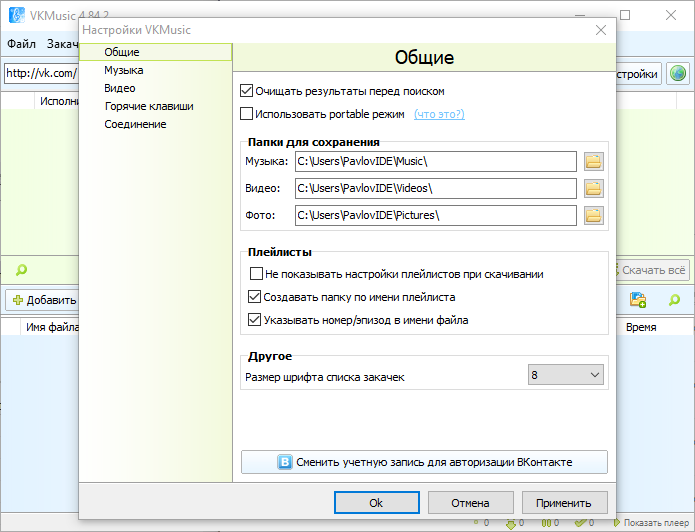Click the small circle queue counter in status bar
This screenshot has width=695, height=532.
(x=476, y=523)
